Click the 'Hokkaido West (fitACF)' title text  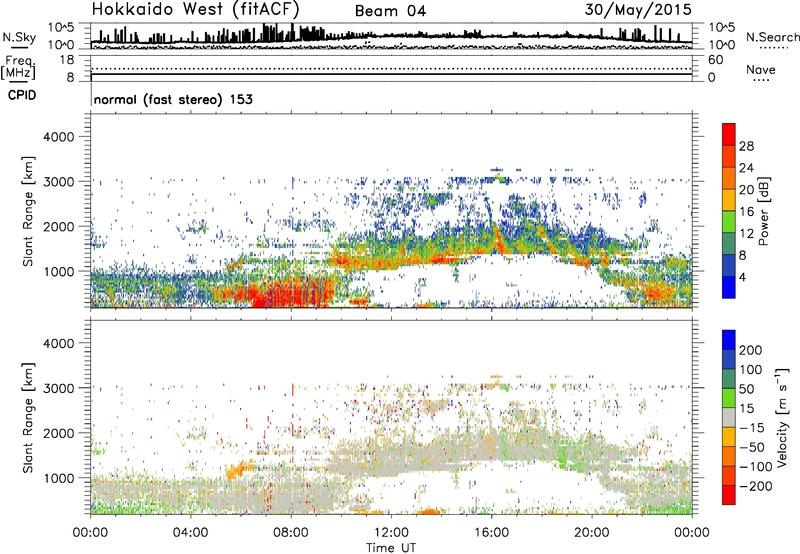tap(195, 10)
